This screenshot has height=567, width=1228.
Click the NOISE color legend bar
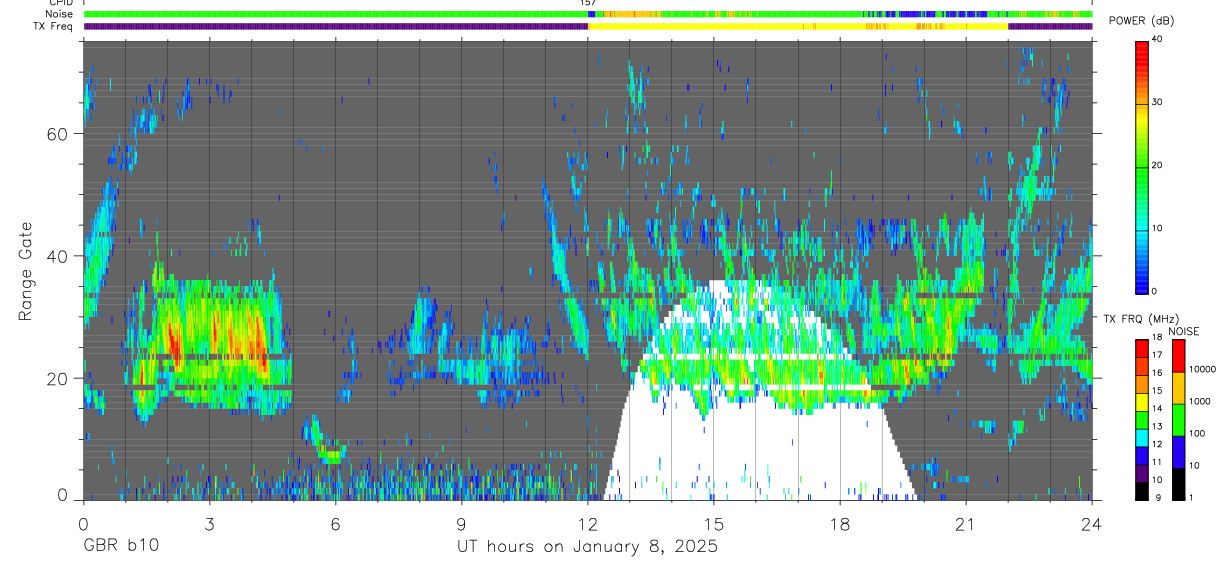[1178, 419]
